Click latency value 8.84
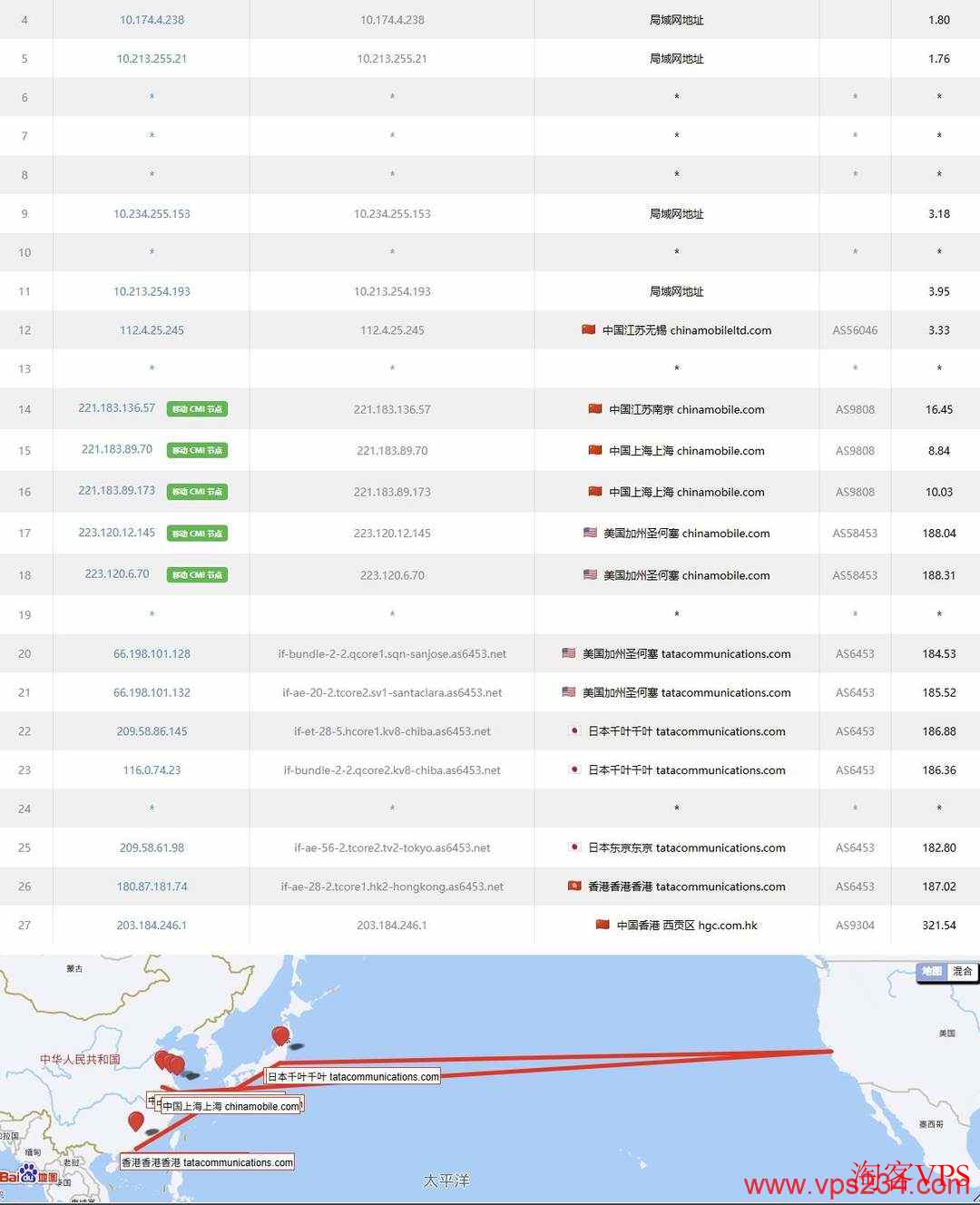 939,450
